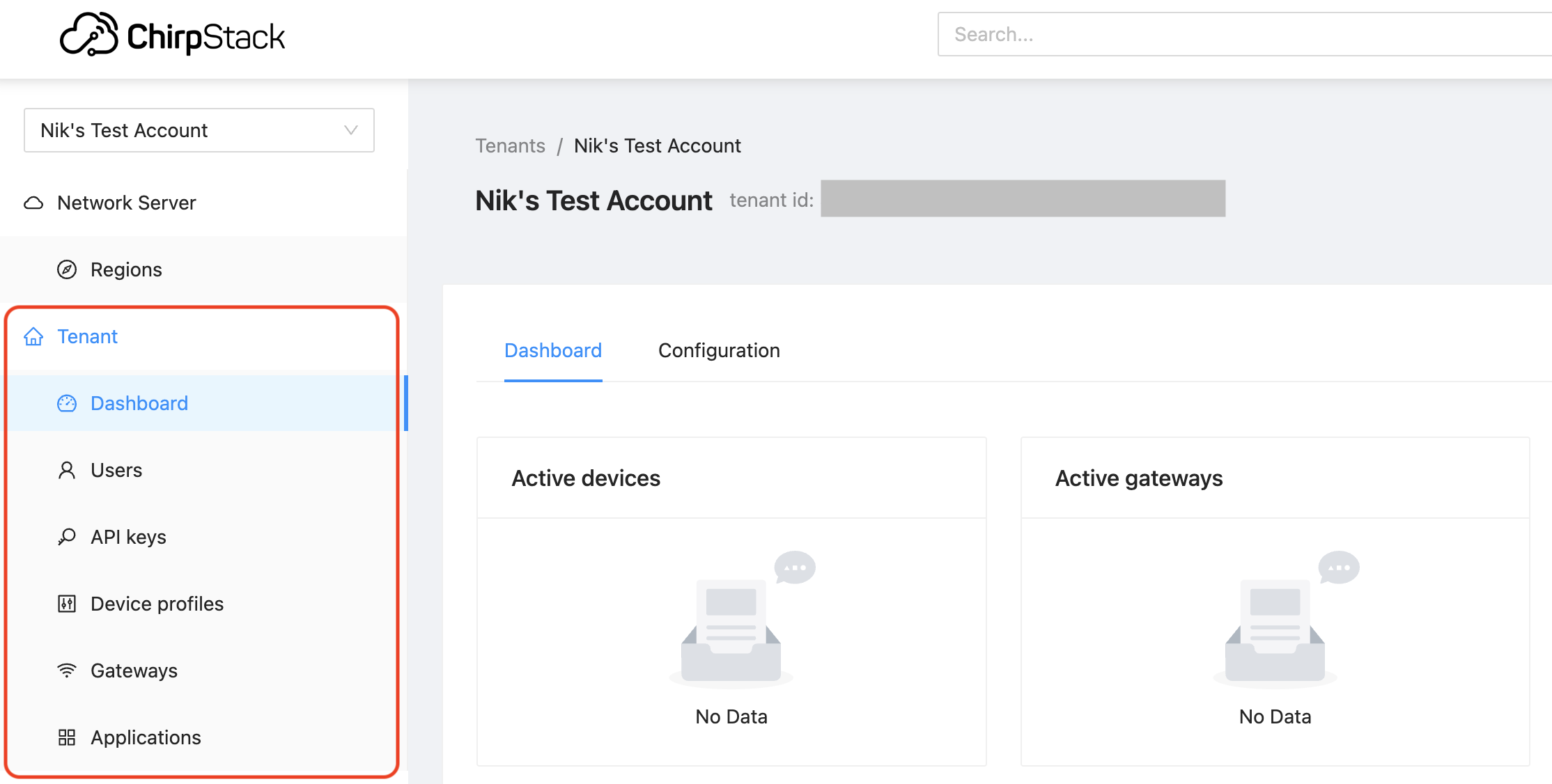Click the ChirpStack cloud logo icon
The image size is (1552, 784).
88,35
